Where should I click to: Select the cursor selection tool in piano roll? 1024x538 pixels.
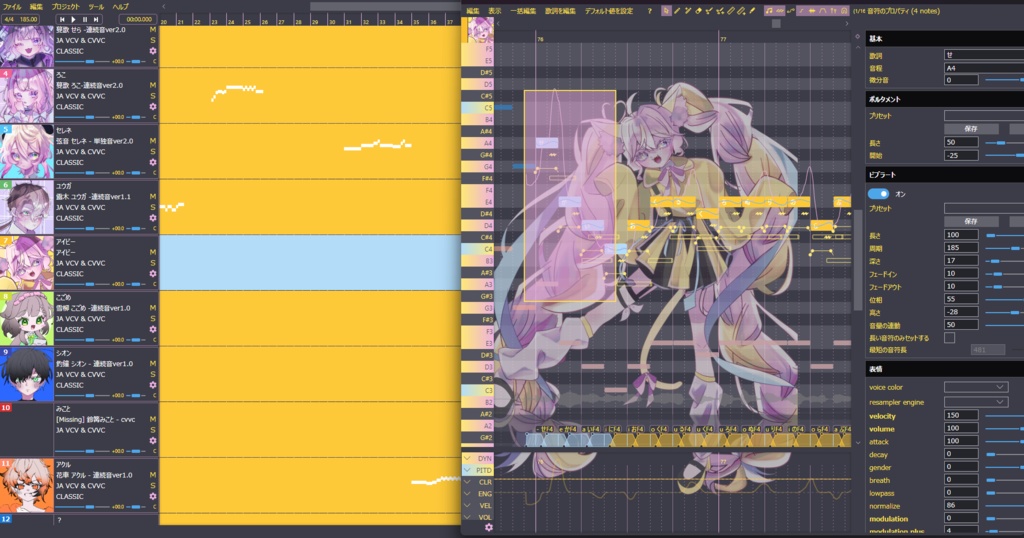667,10
